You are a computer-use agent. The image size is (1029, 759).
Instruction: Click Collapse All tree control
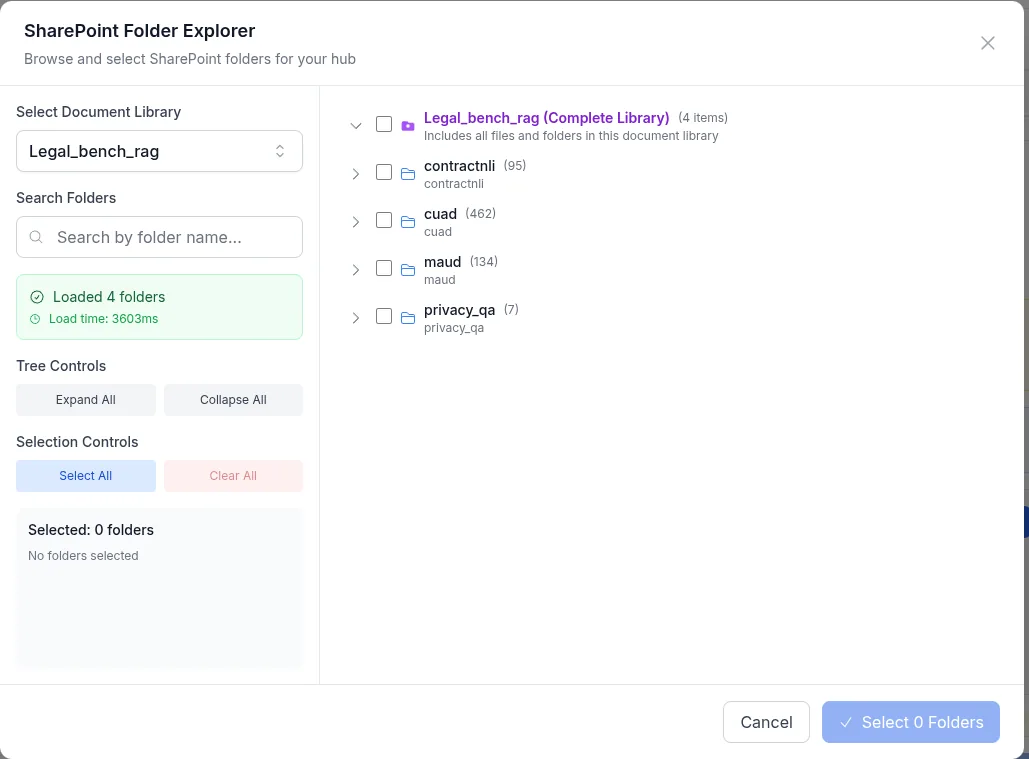tap(233, 400)
